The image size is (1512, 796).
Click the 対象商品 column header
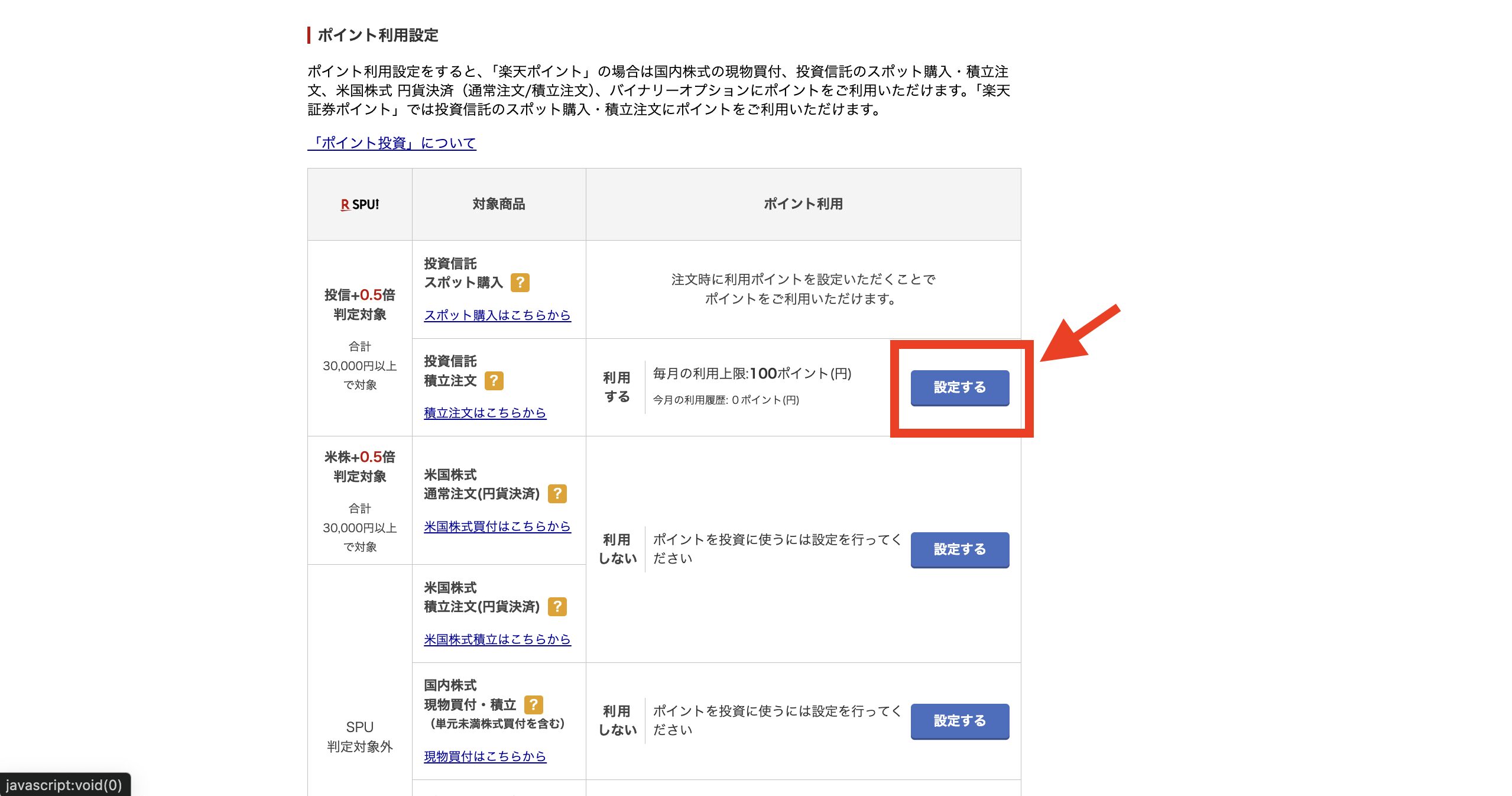pos(498,204)
